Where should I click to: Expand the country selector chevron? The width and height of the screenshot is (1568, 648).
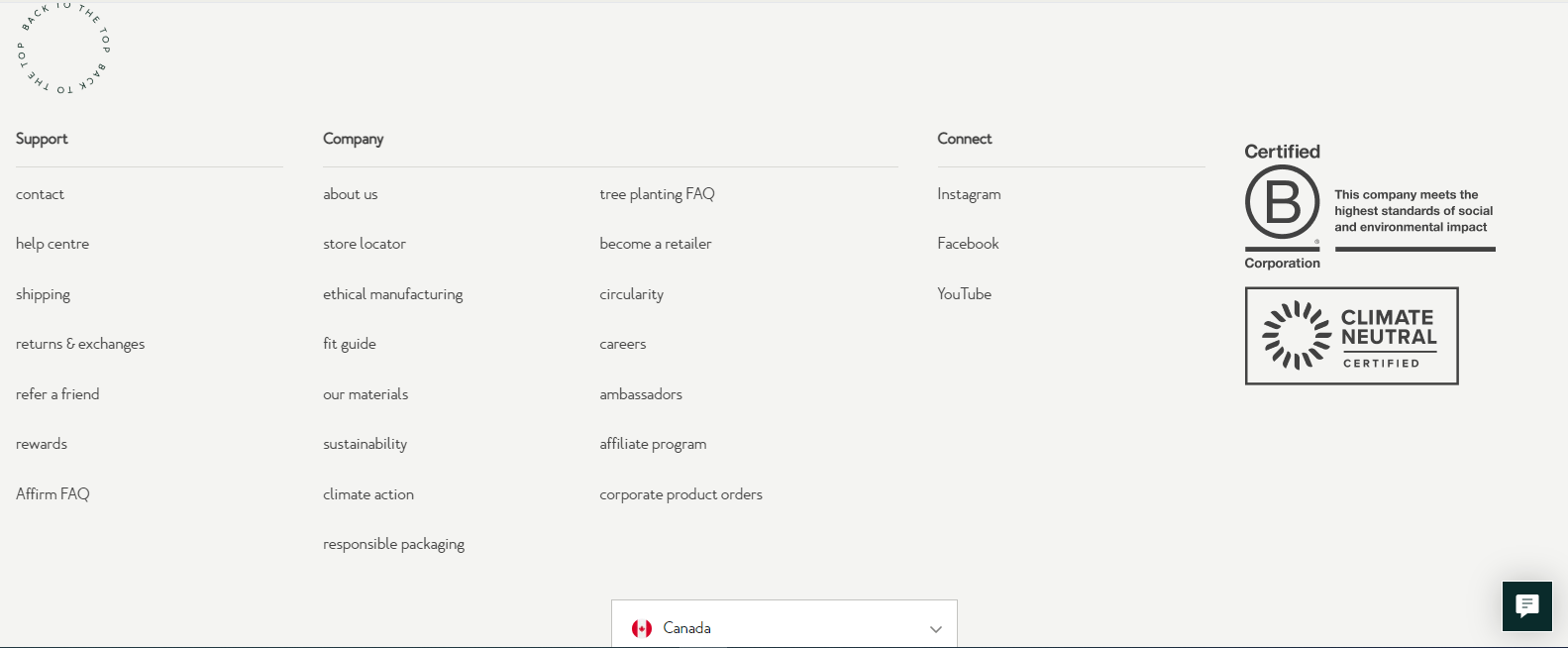[935, 629]
